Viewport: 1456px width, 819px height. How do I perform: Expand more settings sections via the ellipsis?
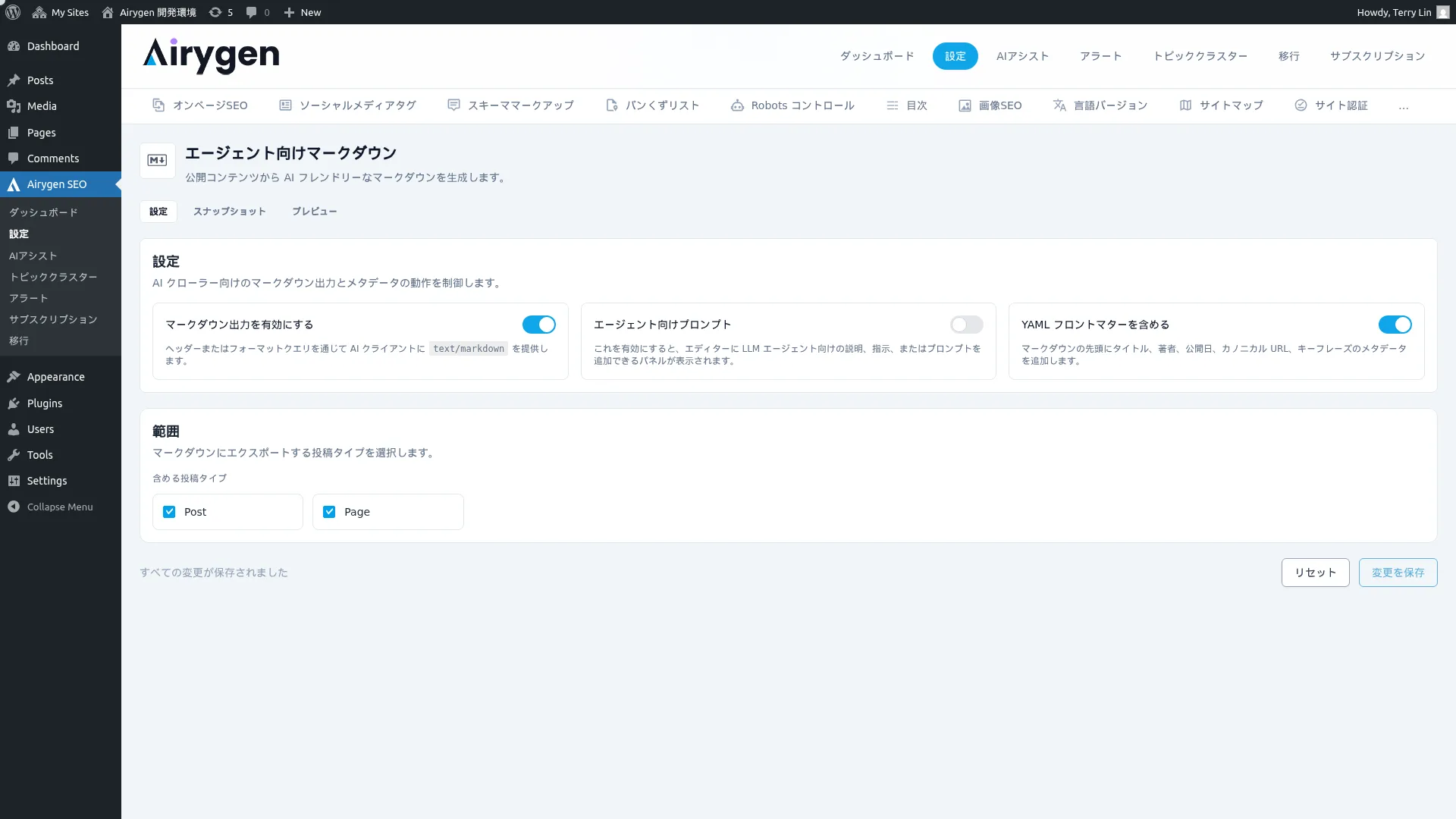pyautogui.click(x=1404, y=106)
